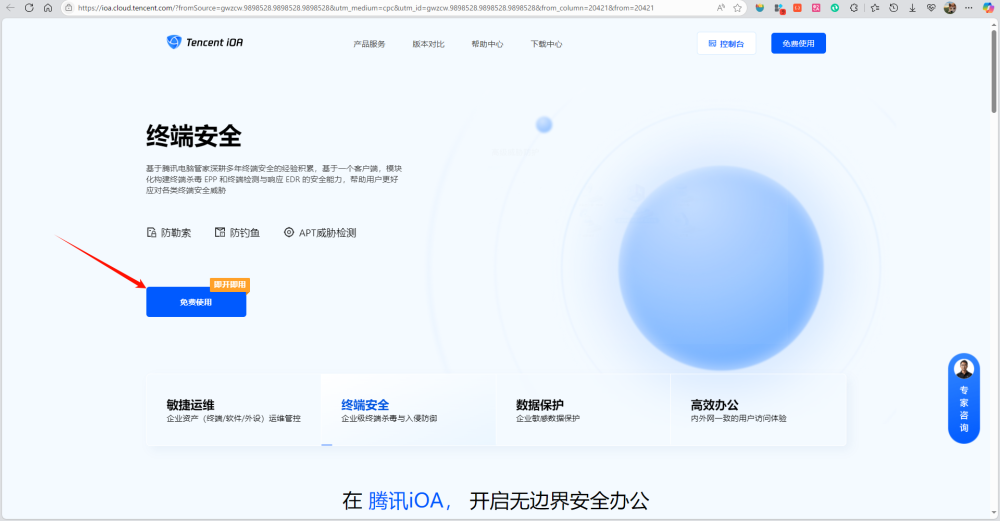1000x521 pixels.
Task: Select the 终端安全 tab card
Action: [408, 410]
